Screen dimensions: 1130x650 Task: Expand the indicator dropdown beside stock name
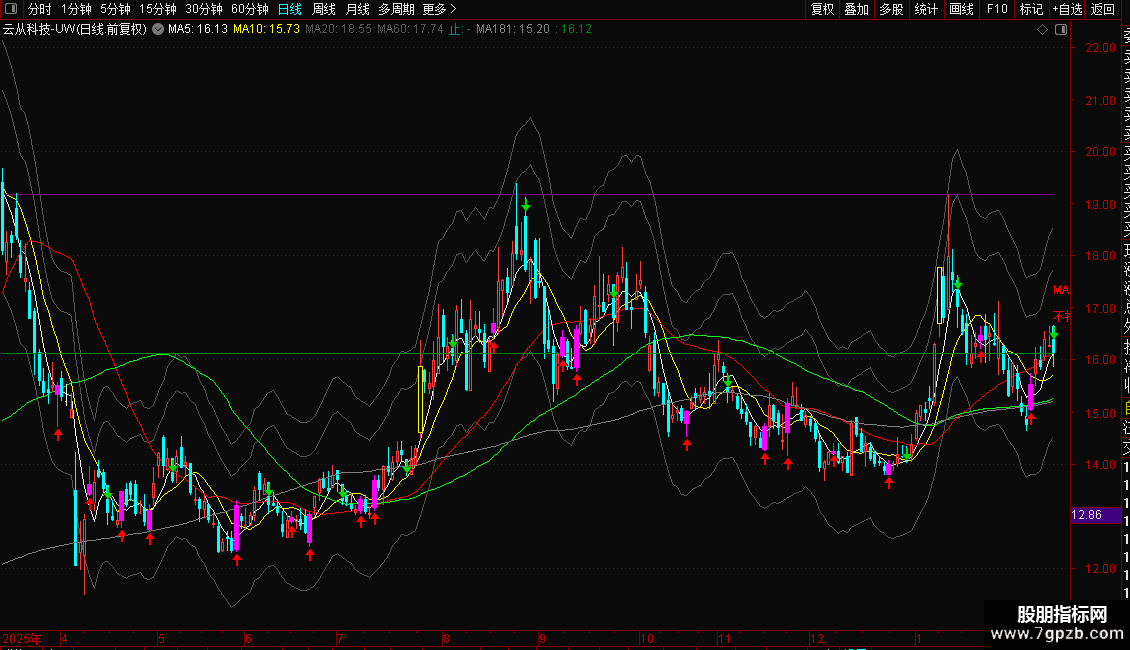click(157, 29)
